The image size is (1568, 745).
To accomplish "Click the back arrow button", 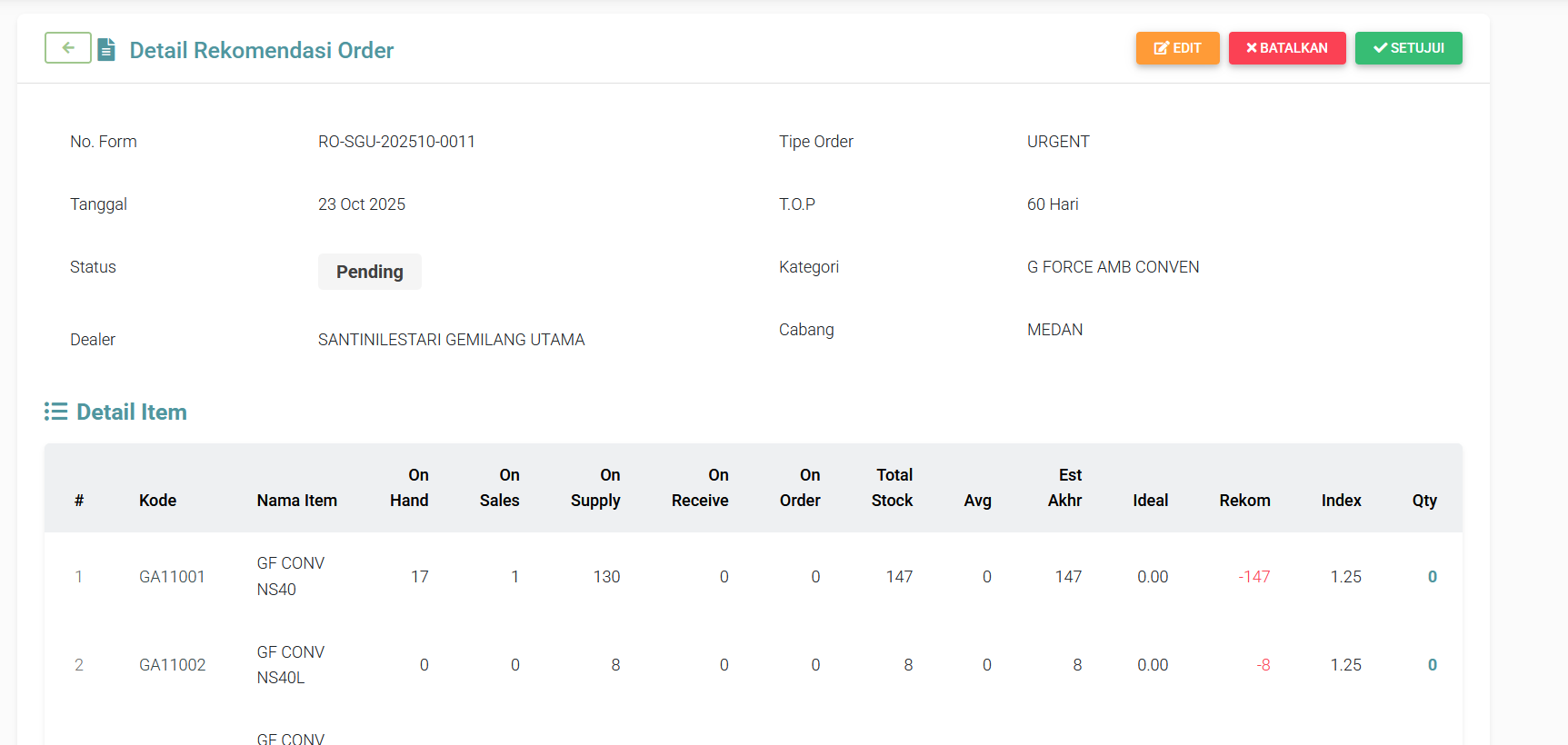I will [x=68, y=48].
